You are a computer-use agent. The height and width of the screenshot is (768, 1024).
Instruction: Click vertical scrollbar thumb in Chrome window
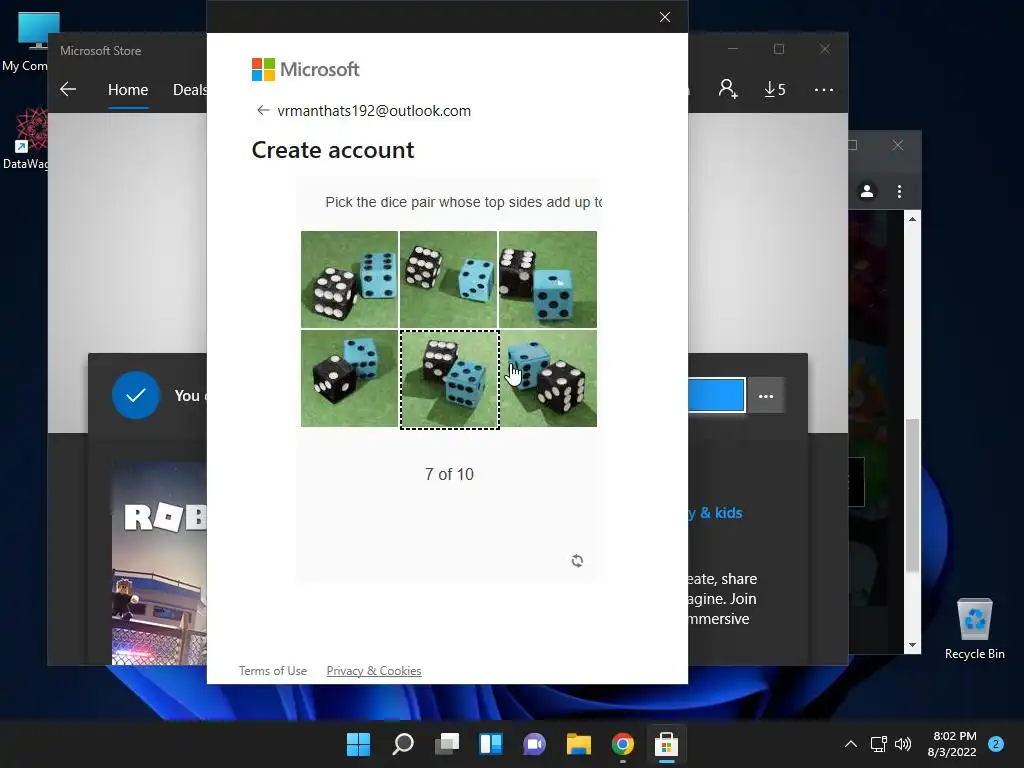point(912,495)
